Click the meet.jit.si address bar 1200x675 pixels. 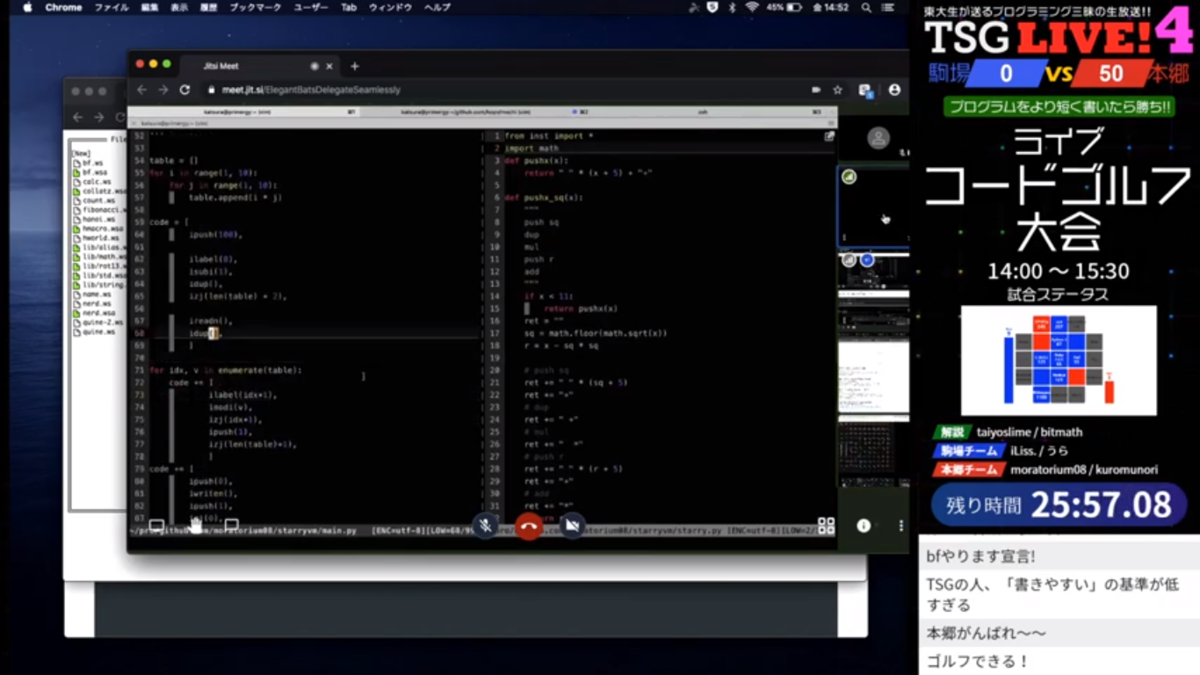(500, 90)
